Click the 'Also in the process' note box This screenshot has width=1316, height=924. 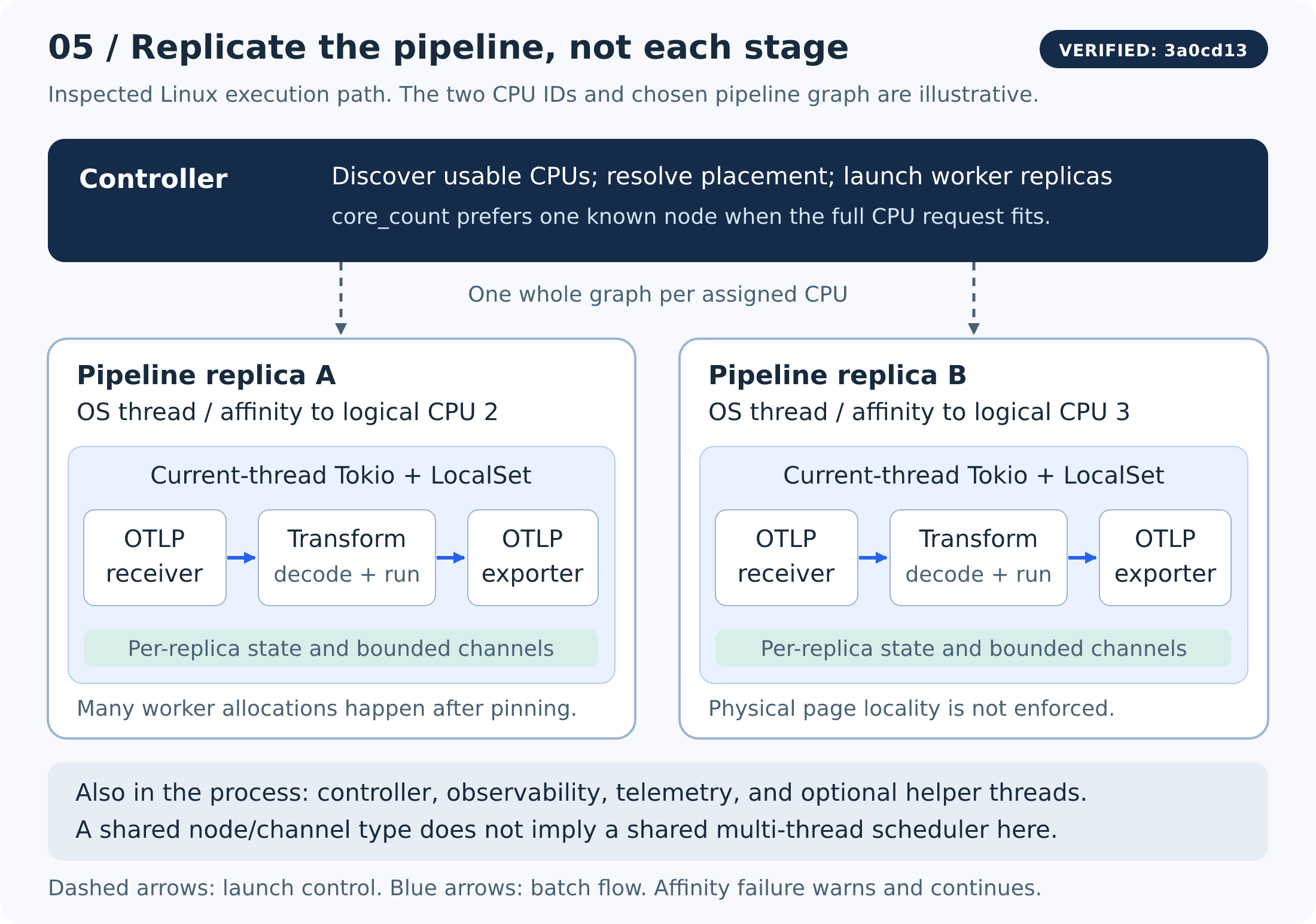coord(658,811)
